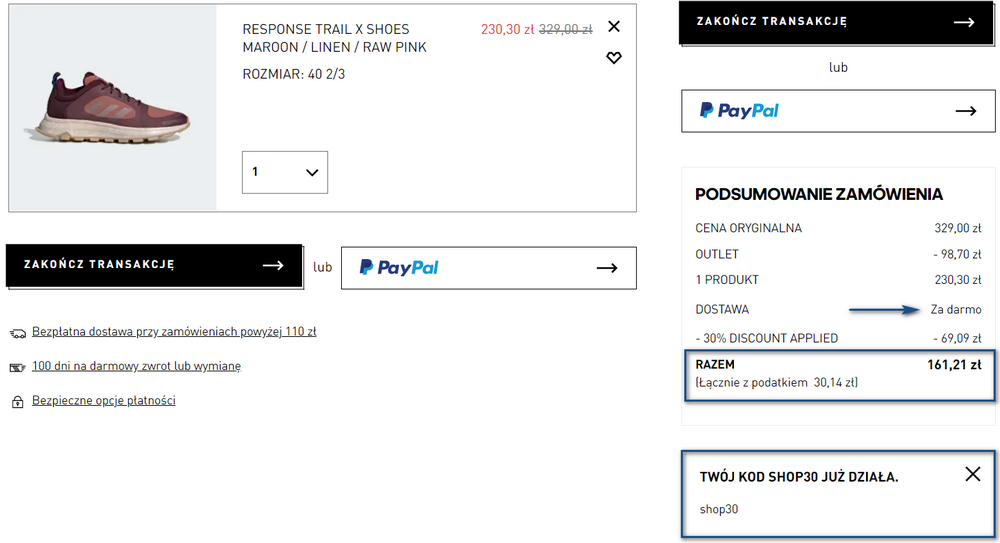Open the secure payment options link
The width and height of the screenshot is (1000, 543).
pyautogui.click(x=104, y=401)
